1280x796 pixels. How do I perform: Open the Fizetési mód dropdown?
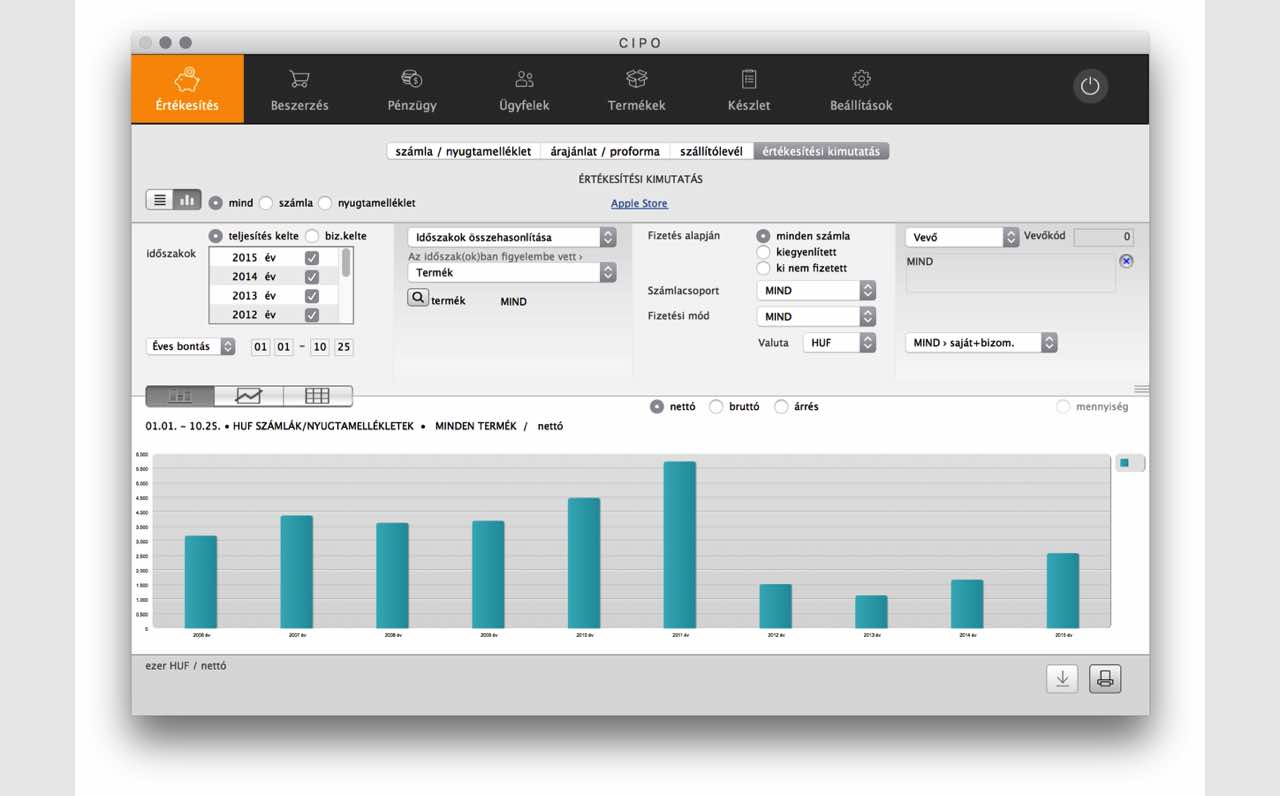click(817, 317)
